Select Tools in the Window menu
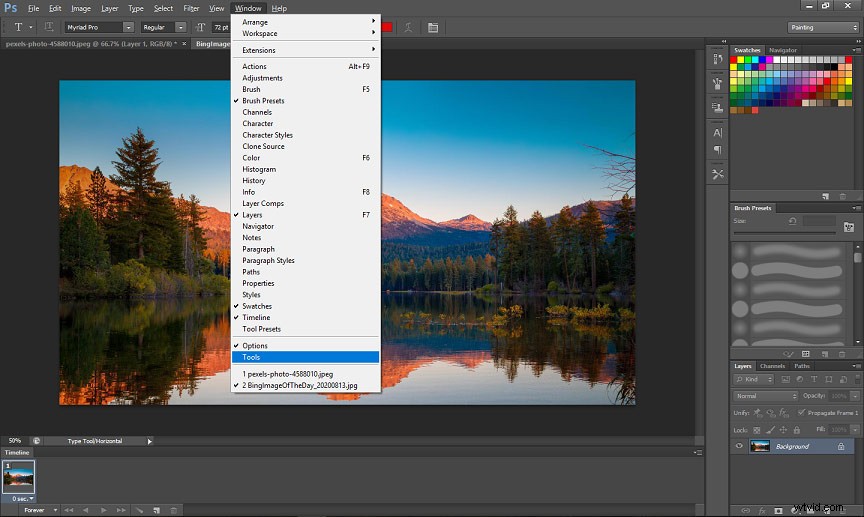864x517 pixels. coord(305,357)
